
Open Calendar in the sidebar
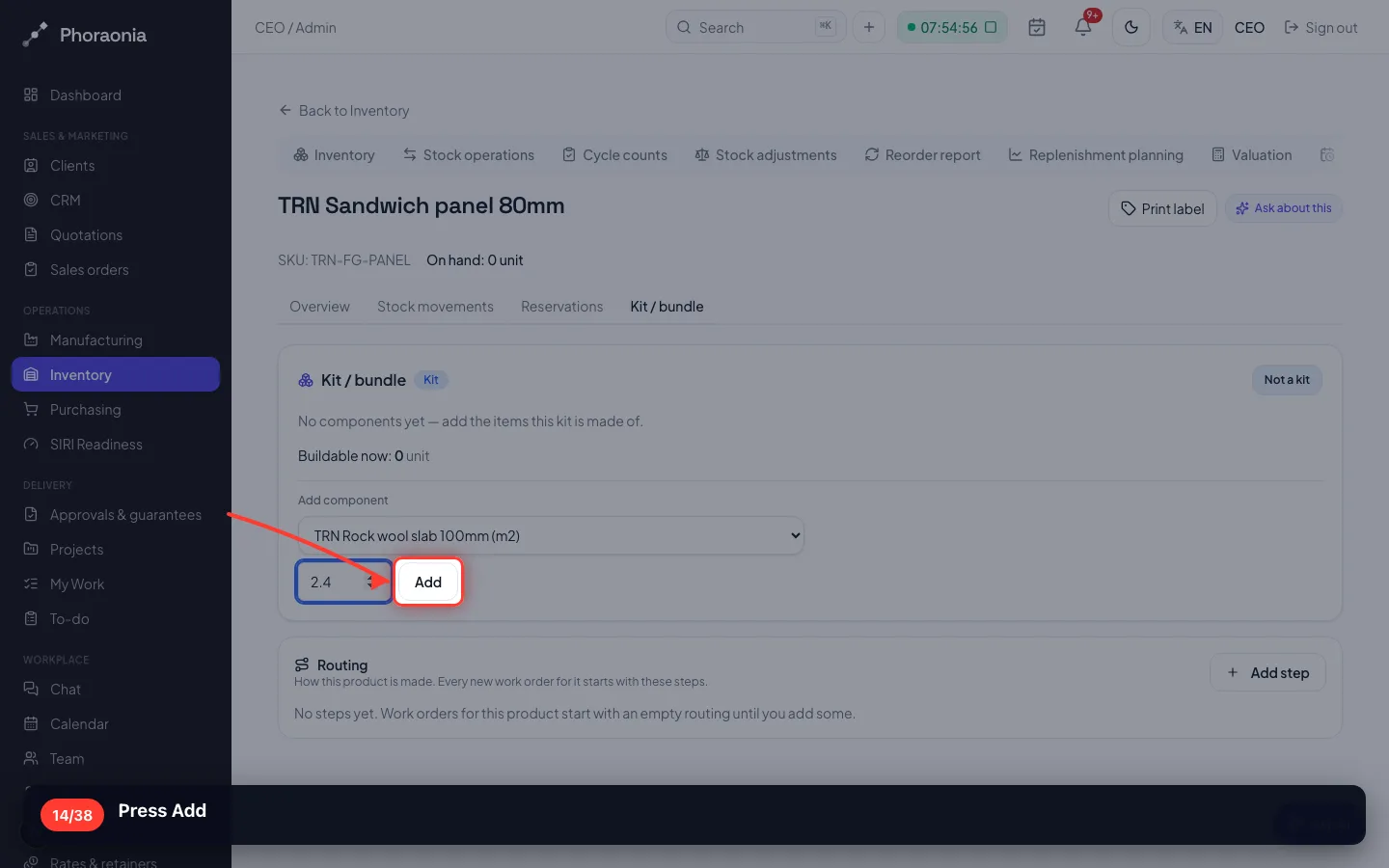pyautogui.click(x=116, y=724)
